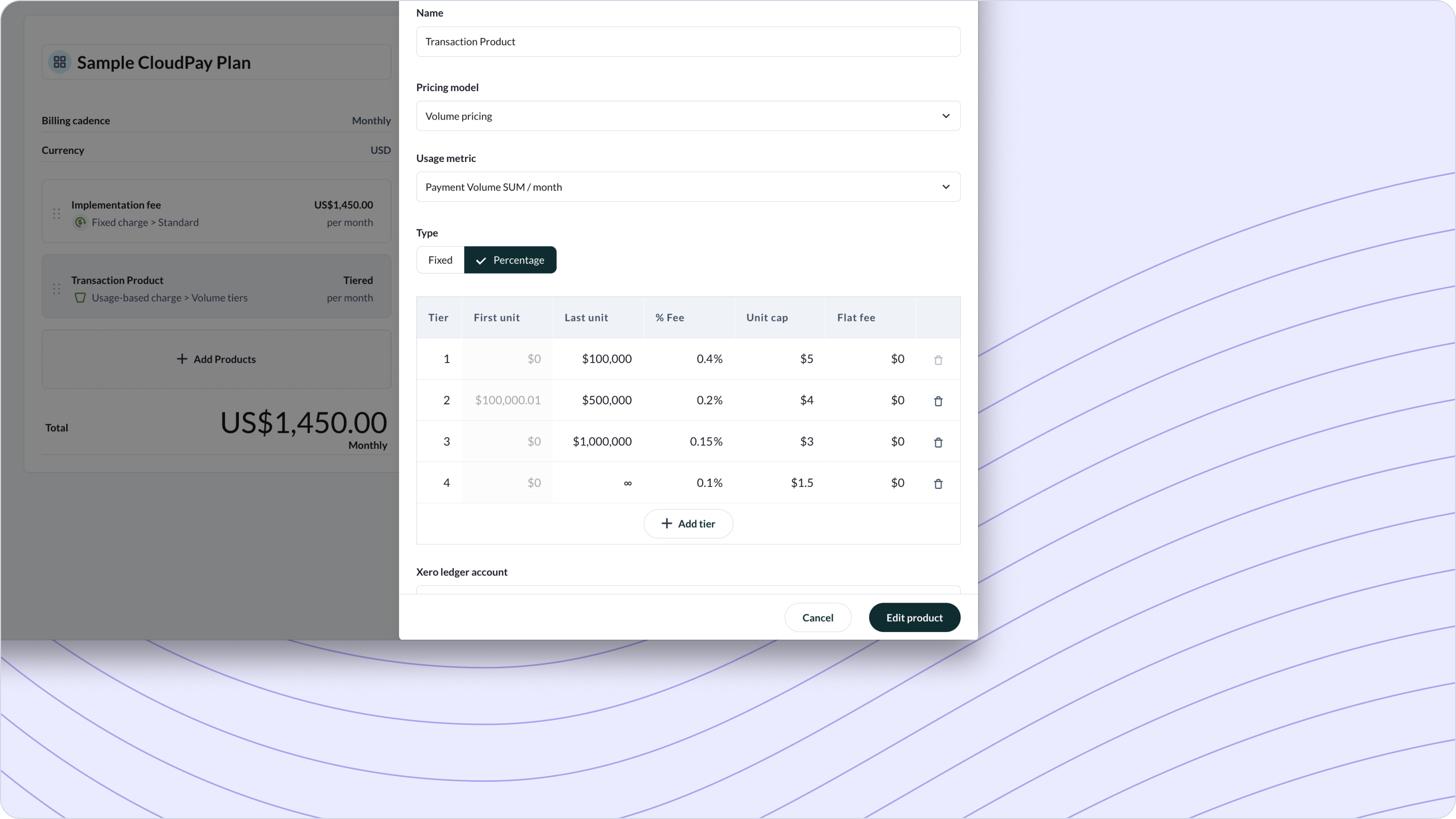Expand the Usage metric dropdown

point(687,187)
